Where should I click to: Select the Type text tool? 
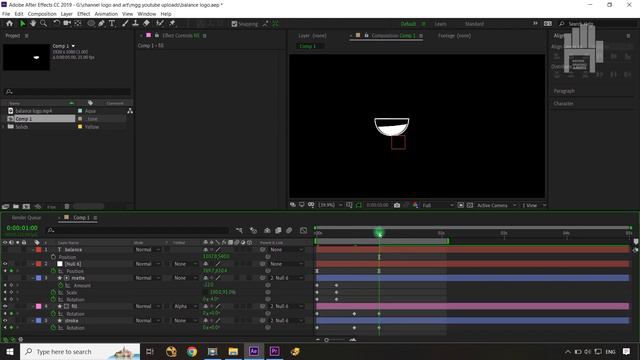tap(111, 24)
